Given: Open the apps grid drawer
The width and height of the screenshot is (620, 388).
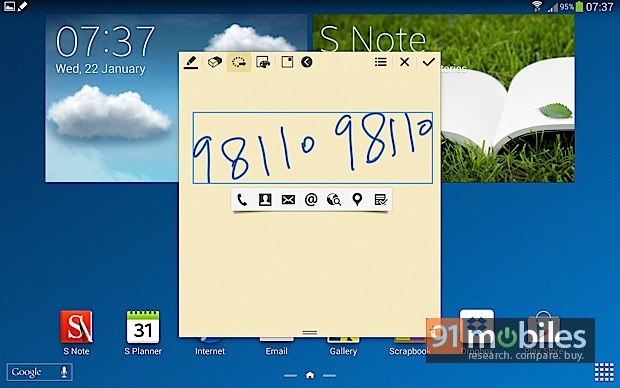Looking at the screenshot, I should click(x=604, y=372).
